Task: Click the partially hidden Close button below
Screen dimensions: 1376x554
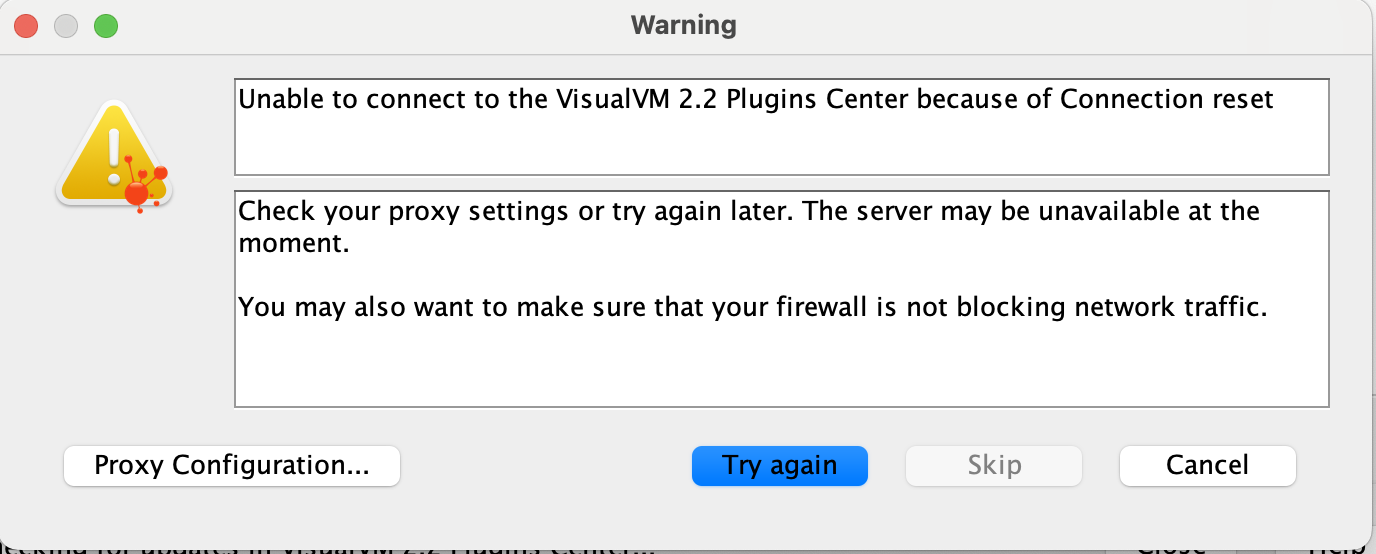Action: (1172, 548)
